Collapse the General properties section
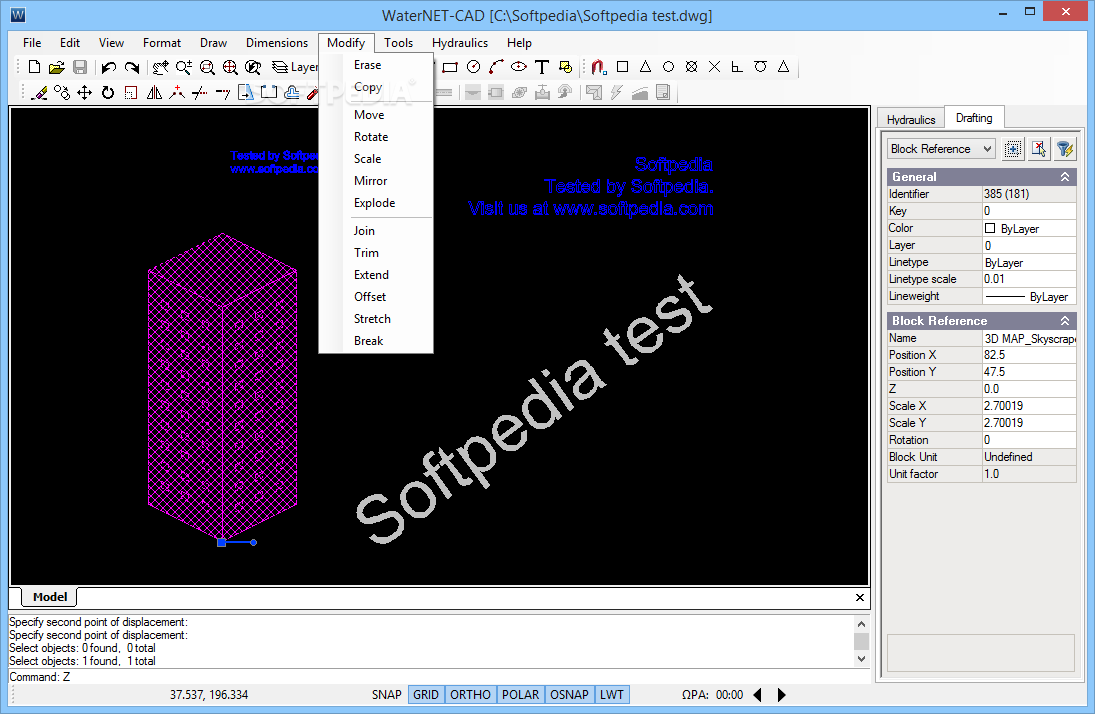The height and width of the screenshot is (714, 1095). pyautogui.click(x=1064, y=177)
